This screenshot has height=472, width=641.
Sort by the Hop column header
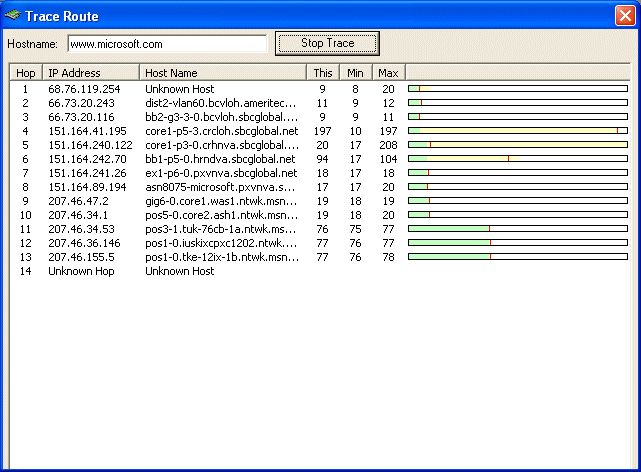tap(26, 73)
